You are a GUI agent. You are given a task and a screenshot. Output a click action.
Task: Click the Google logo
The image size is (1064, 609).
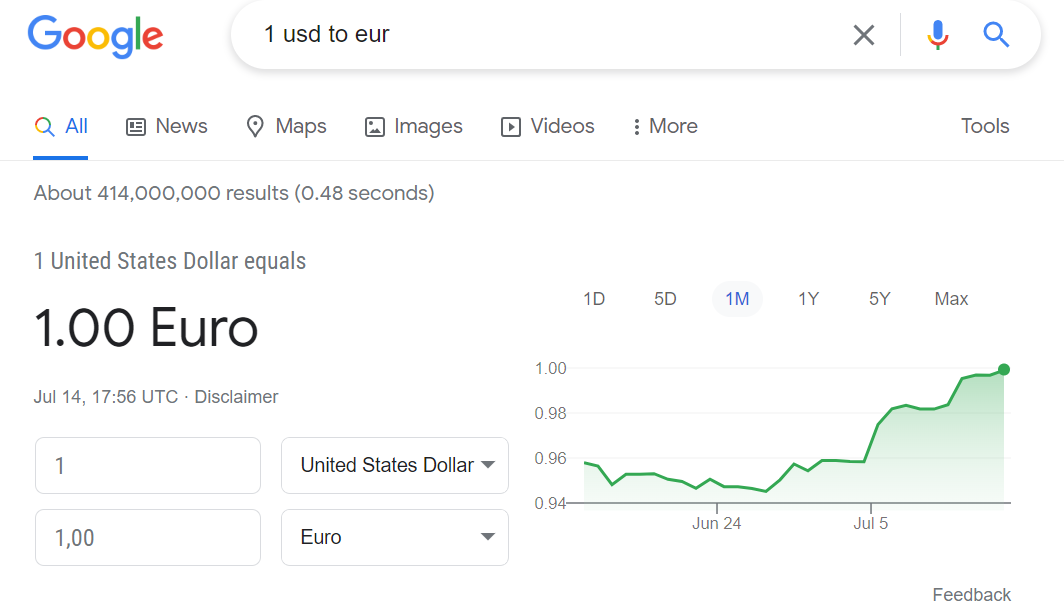pyautogui.click(x=95, y=35)
